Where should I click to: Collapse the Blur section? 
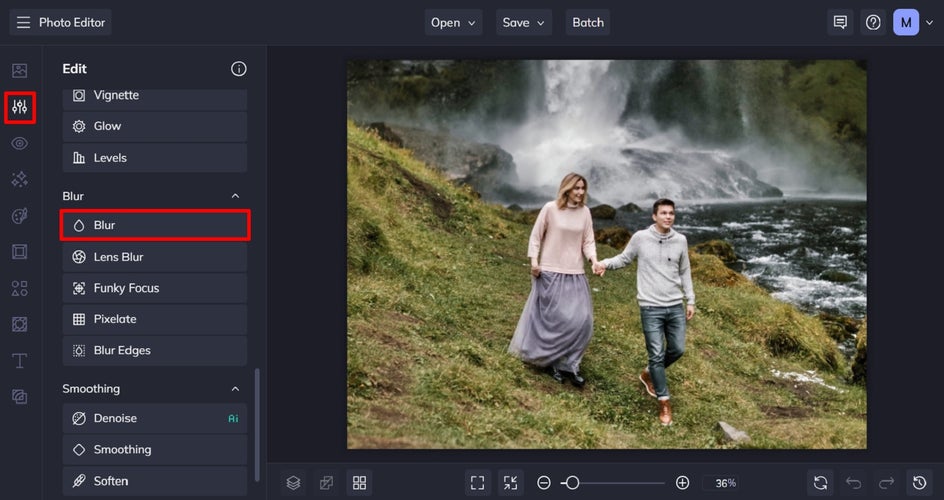(x=236, y=196)
